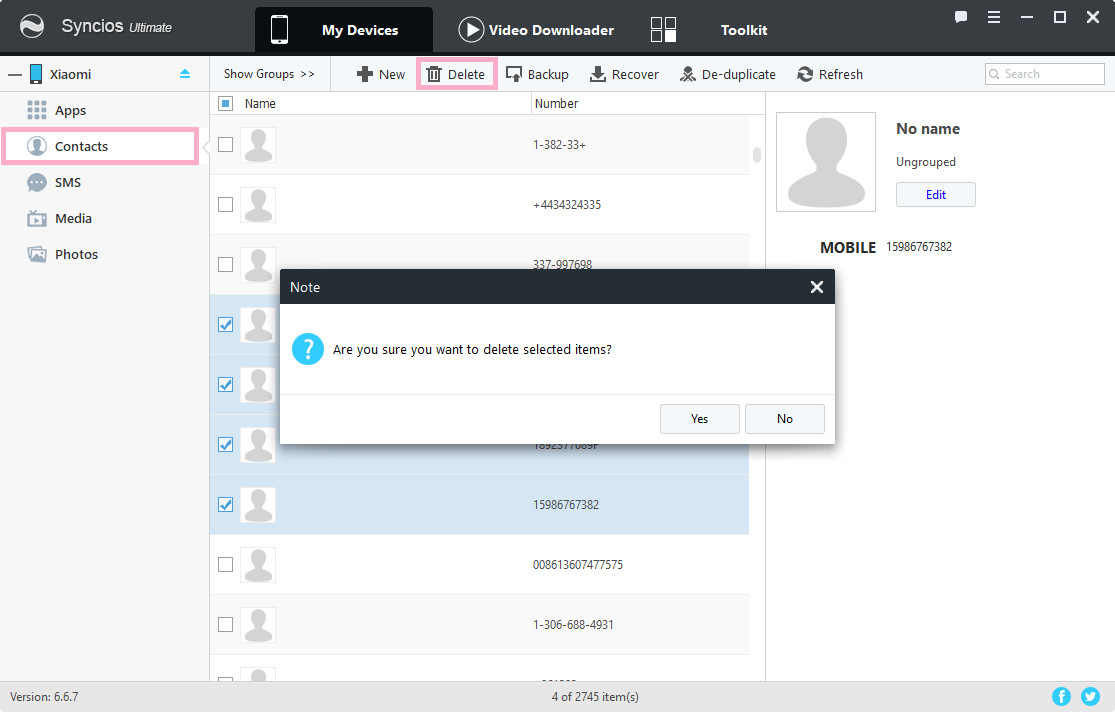Select Contacts in the sidebar
This screenshot has width=1115, height=712.
pyautogui.click(x=100, y=147)
